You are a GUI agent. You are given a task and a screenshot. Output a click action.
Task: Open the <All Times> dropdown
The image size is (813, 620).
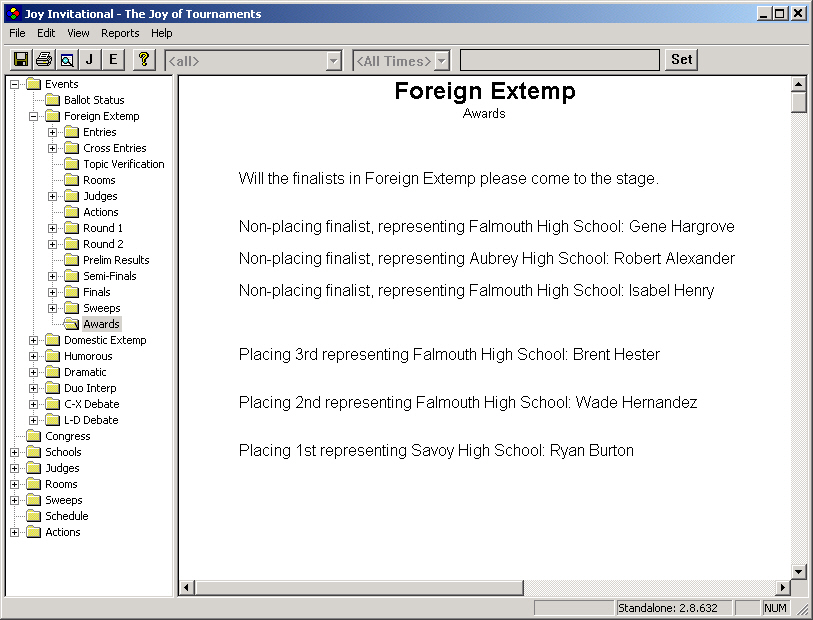tap(441, 61)
